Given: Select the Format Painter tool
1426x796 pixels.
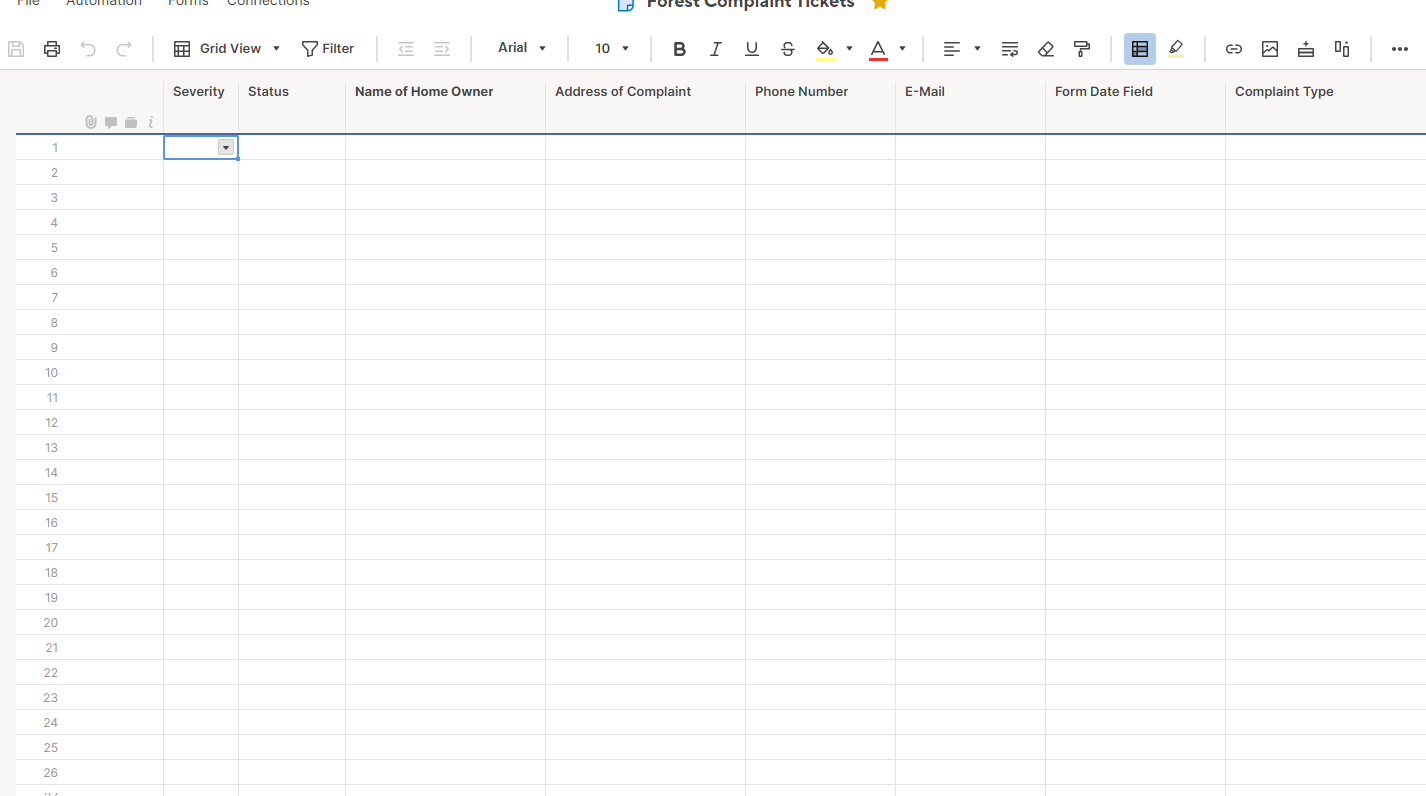Looking at the screenshot, I should (x=1082, y=49).
